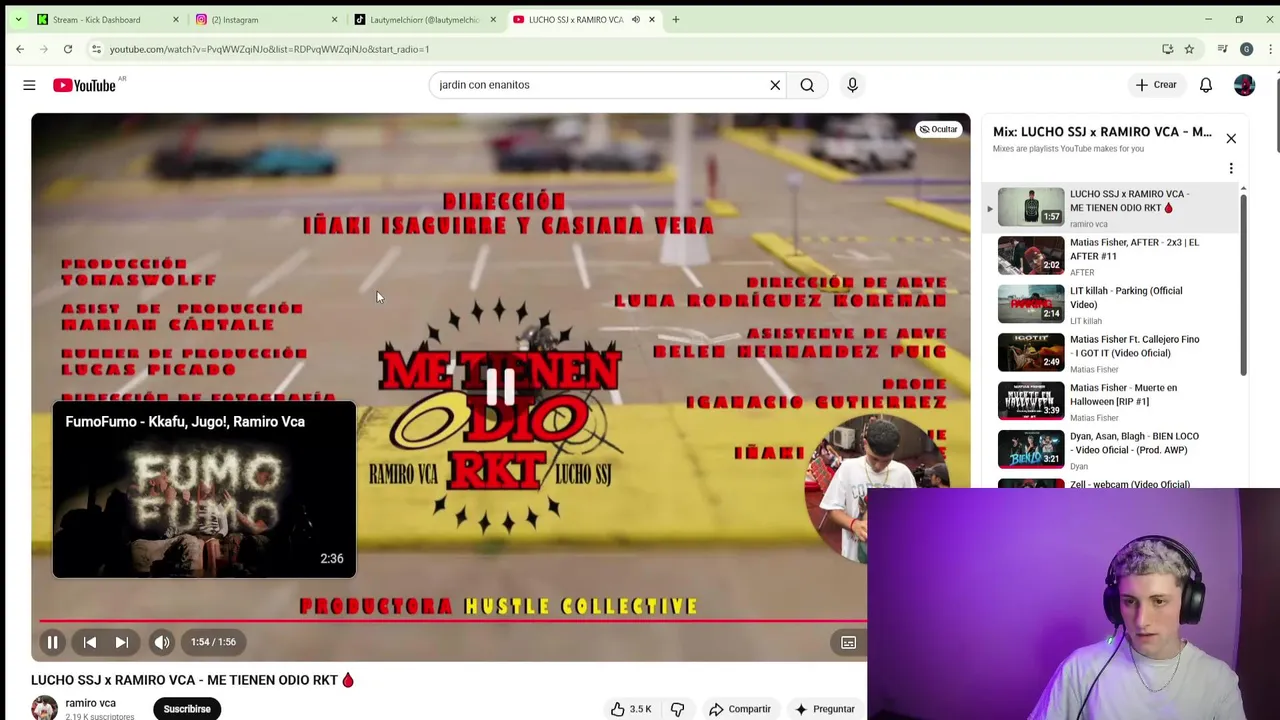Go to YouTube home via logo
1280x720 pixels.
click(85, 85)
